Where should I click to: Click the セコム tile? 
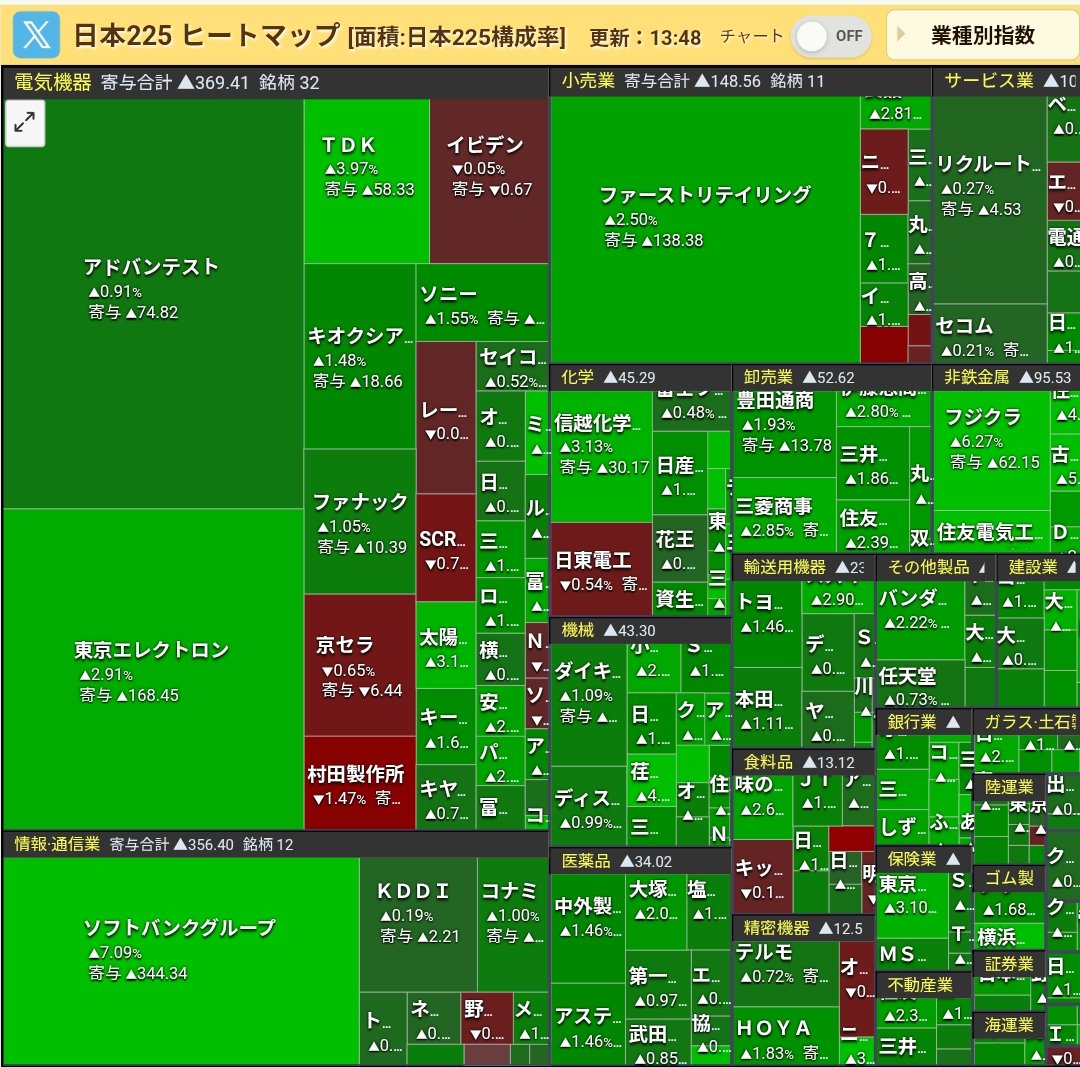[989, 333]
